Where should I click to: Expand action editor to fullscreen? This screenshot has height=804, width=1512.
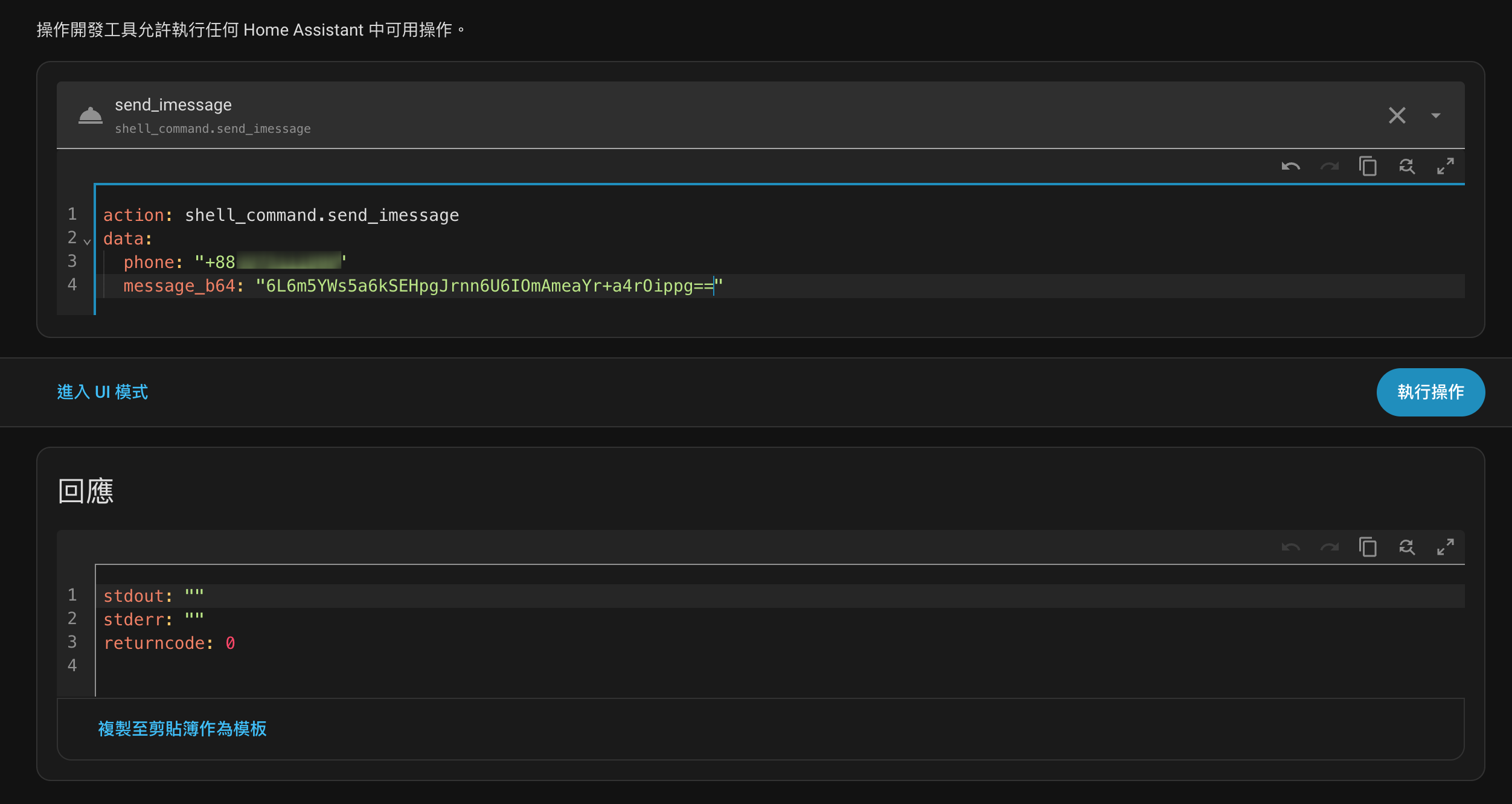pos(1445,166)
